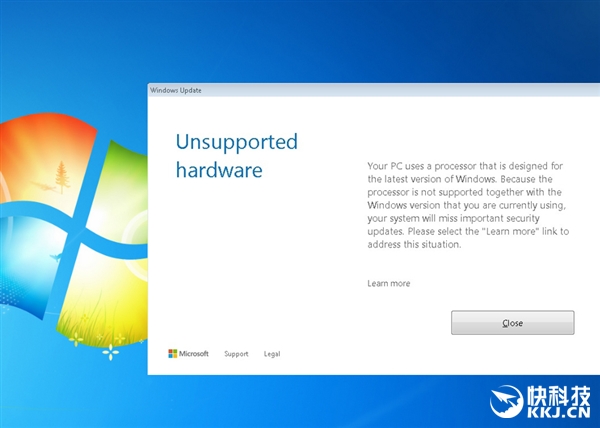Click the empty desktop area below the dialog
Screen dimensions: 600x428
click(300, 400)
